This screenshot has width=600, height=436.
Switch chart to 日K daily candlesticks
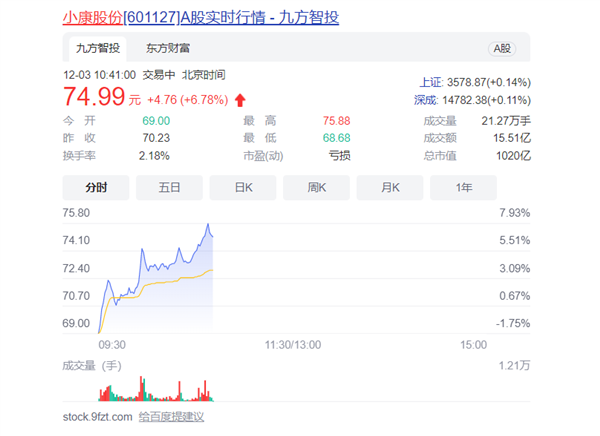coord(243,187)
